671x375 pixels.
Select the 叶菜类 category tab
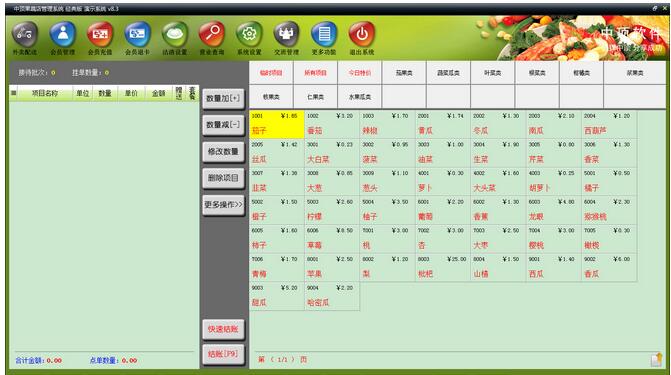coord(493,73)
